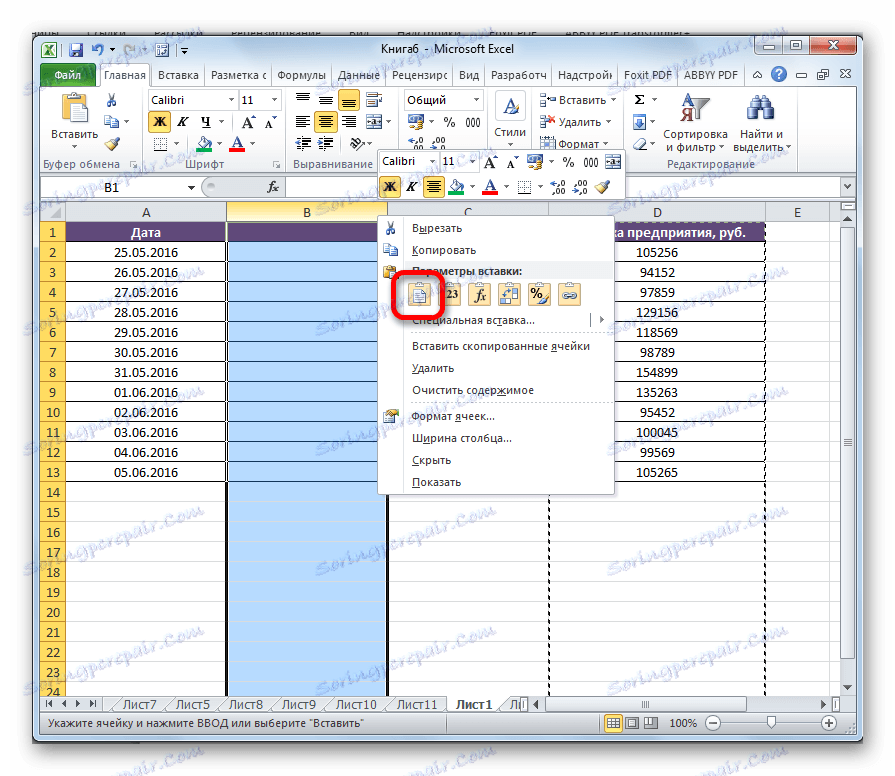The height and width of the screenshot is (776, 895).
Task: Open the Формат cells dropdown in the ribbon
Action: (x=606, y=144)
